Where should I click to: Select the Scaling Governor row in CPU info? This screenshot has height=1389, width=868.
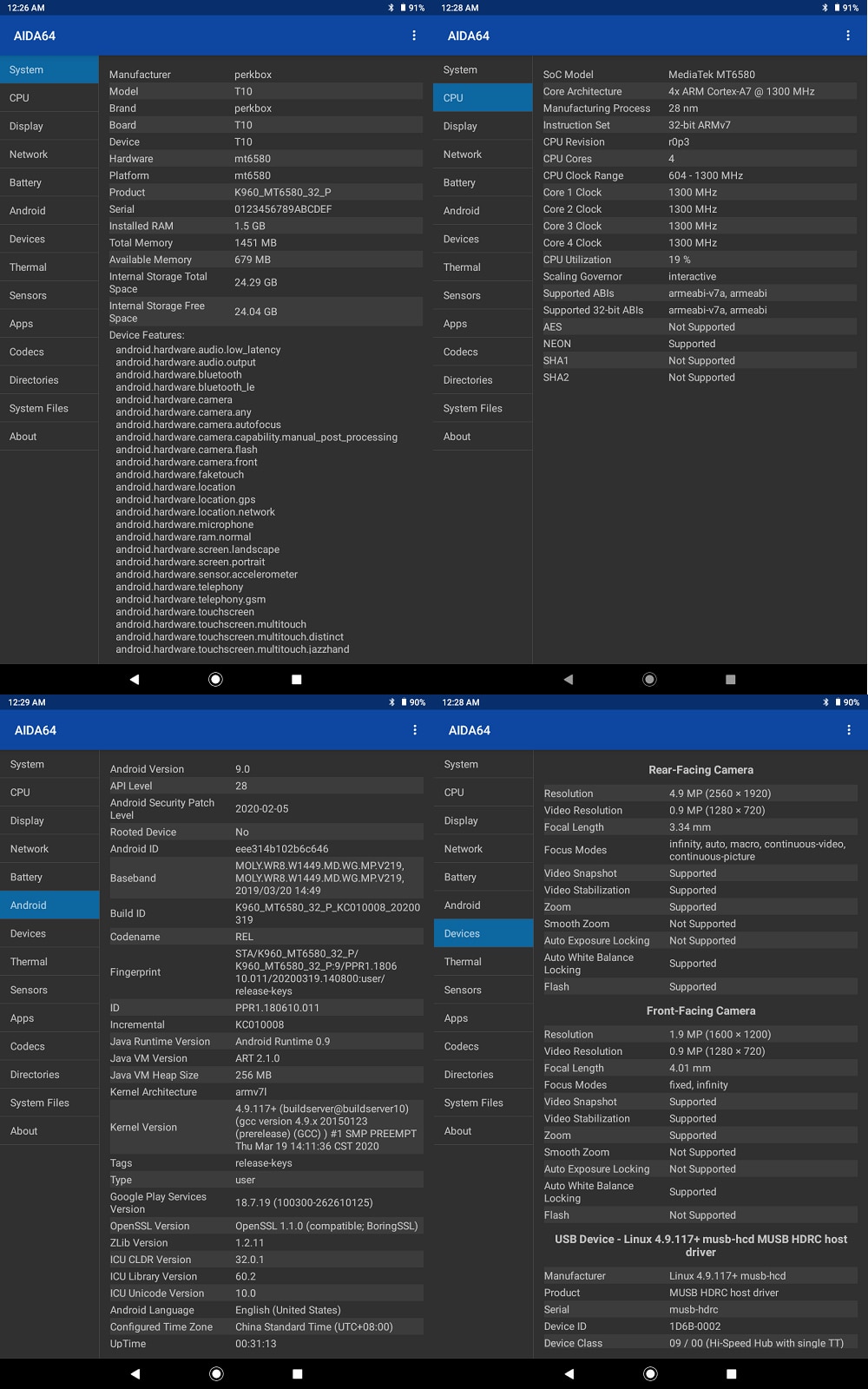699,276
